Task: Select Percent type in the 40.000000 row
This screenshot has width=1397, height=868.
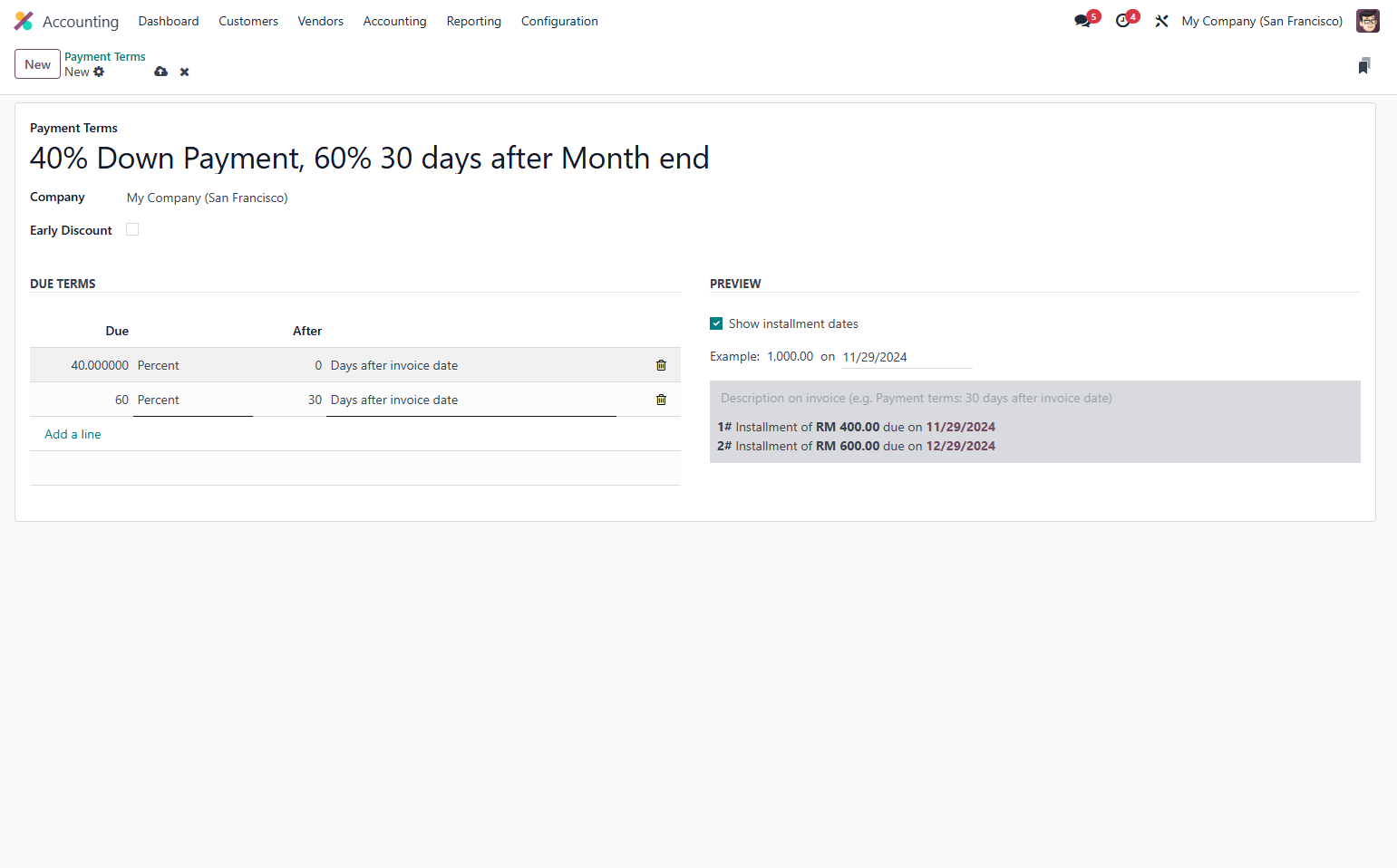Action: (159, 365)
